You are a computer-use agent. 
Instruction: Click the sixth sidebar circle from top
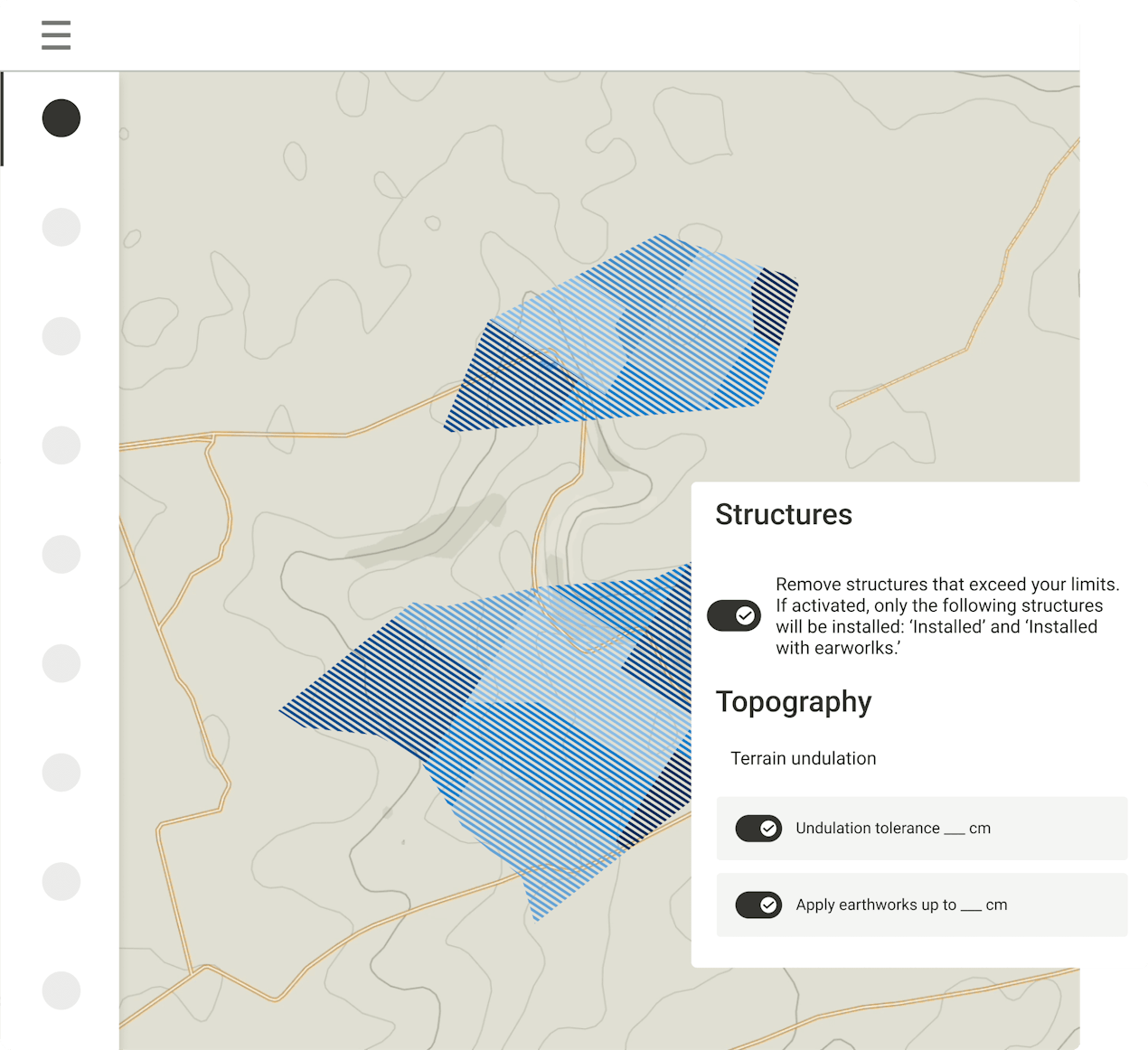pos(61,663)
